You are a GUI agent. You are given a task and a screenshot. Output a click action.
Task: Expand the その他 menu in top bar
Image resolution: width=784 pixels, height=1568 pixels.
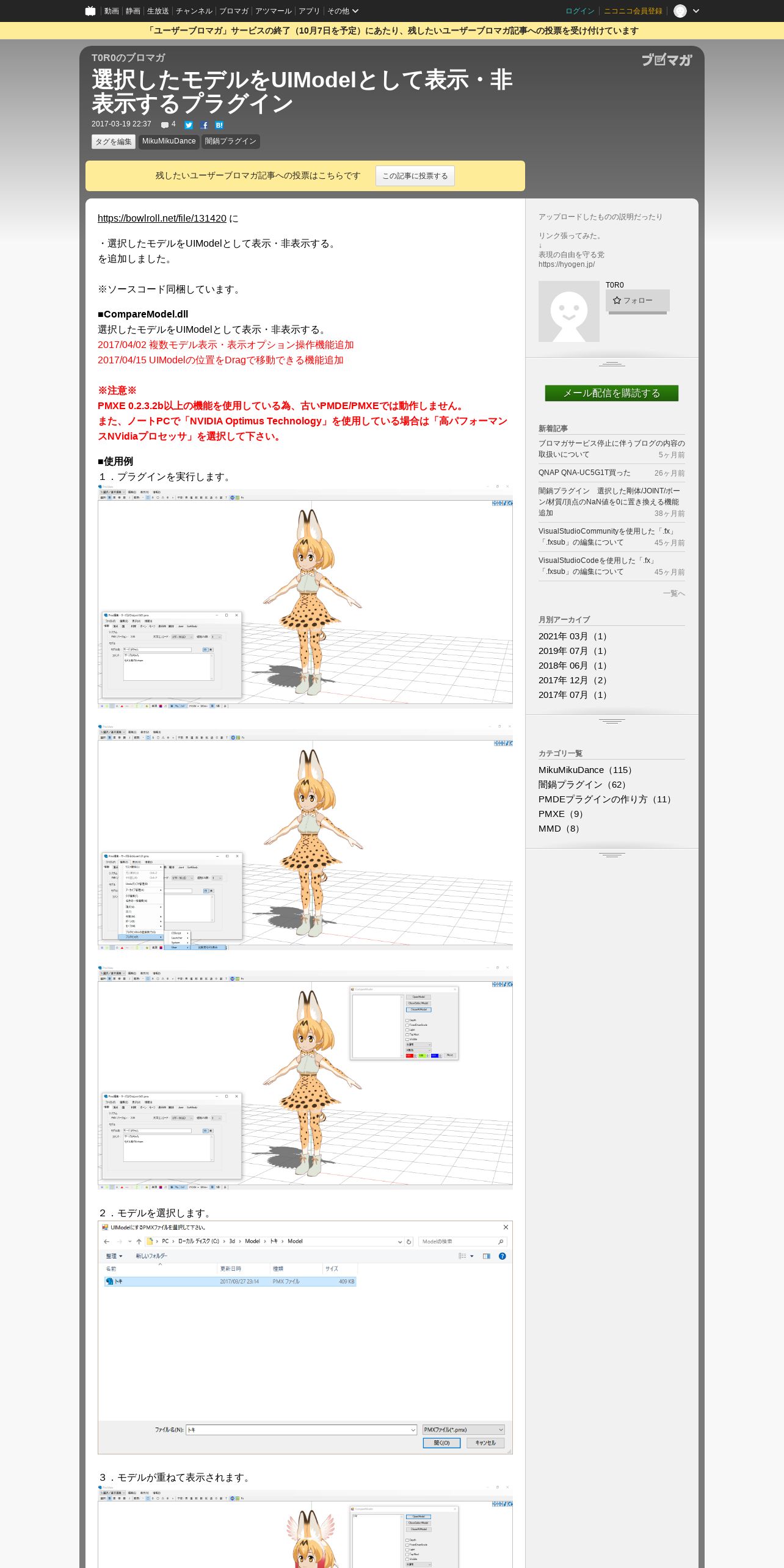coord(343,11)
